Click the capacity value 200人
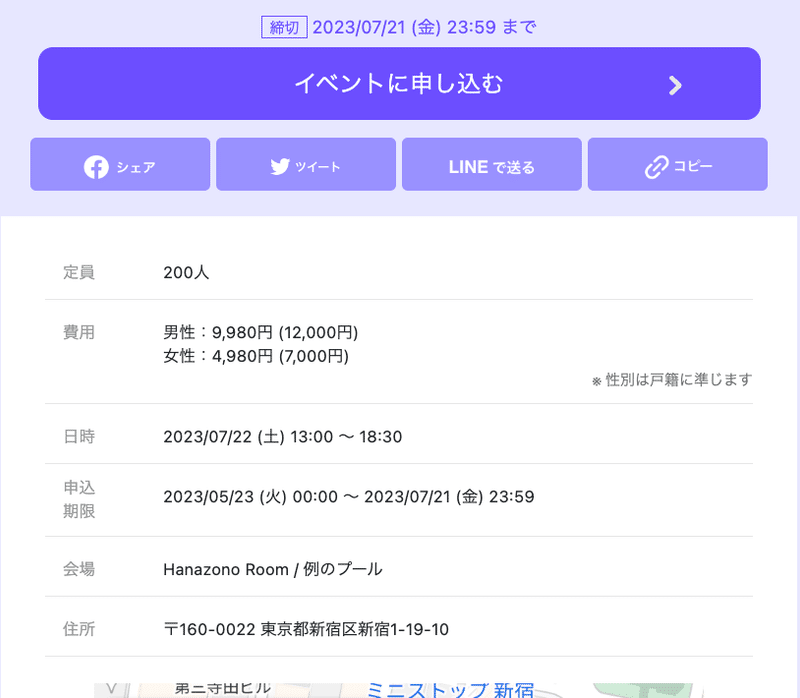 tap(186, 272)
